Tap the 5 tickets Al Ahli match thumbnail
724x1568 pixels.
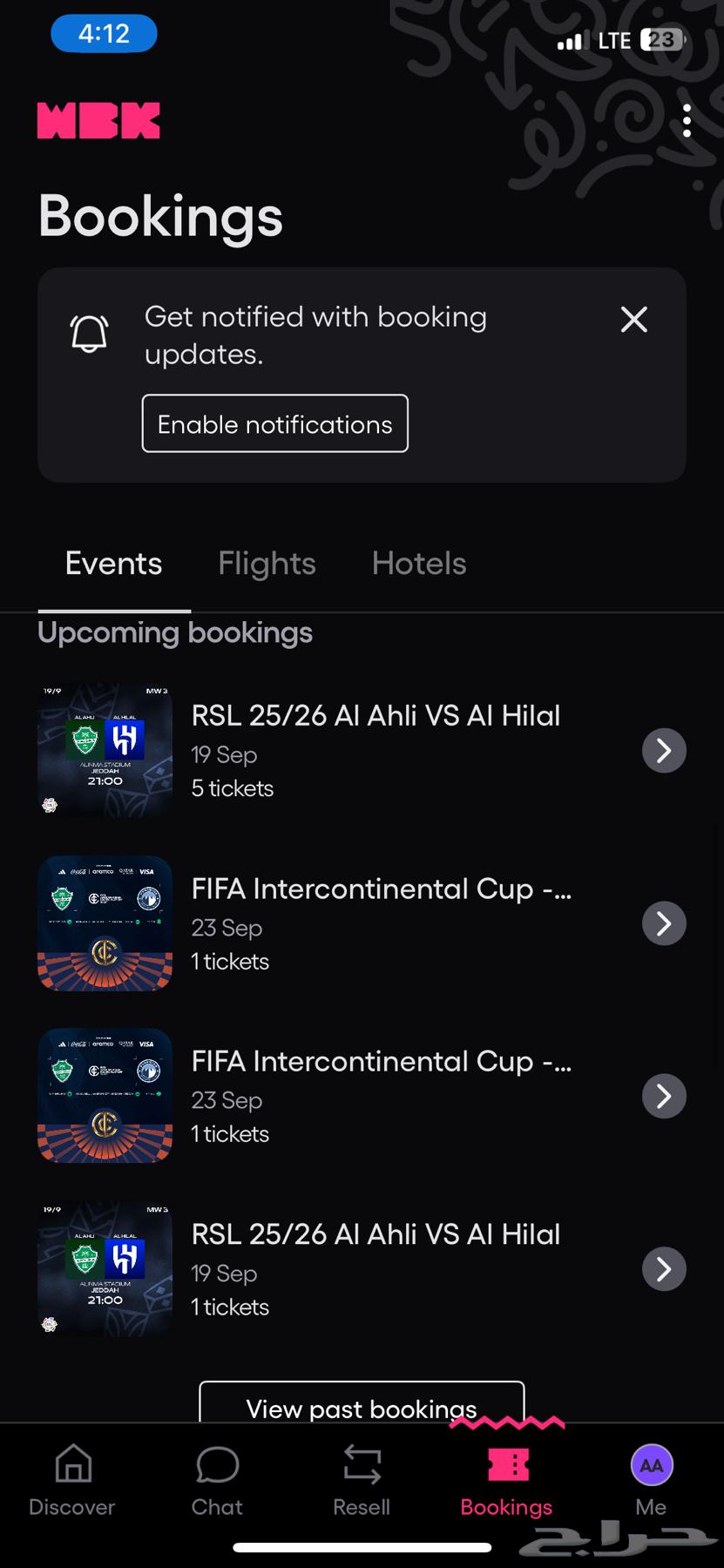click(105, 750)
